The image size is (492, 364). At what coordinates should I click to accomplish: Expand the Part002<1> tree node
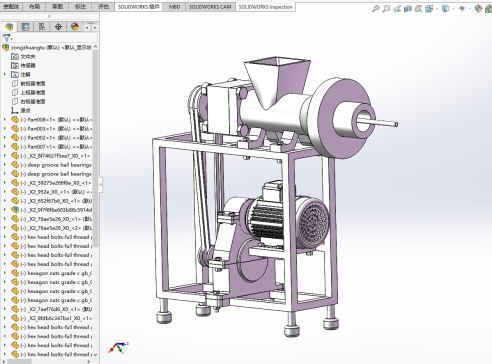pos(5,137)
